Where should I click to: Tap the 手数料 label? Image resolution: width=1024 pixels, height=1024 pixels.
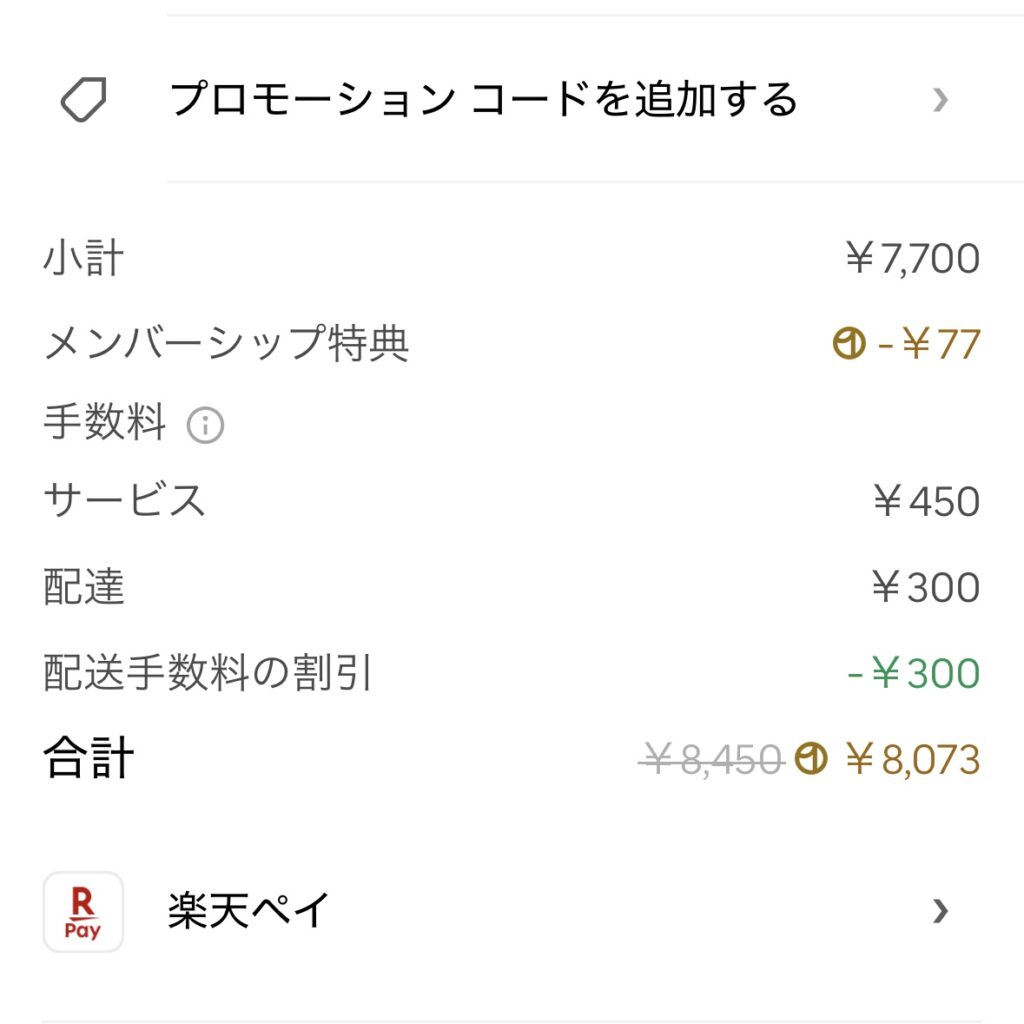pyautogui.click(x=104, y=424)
